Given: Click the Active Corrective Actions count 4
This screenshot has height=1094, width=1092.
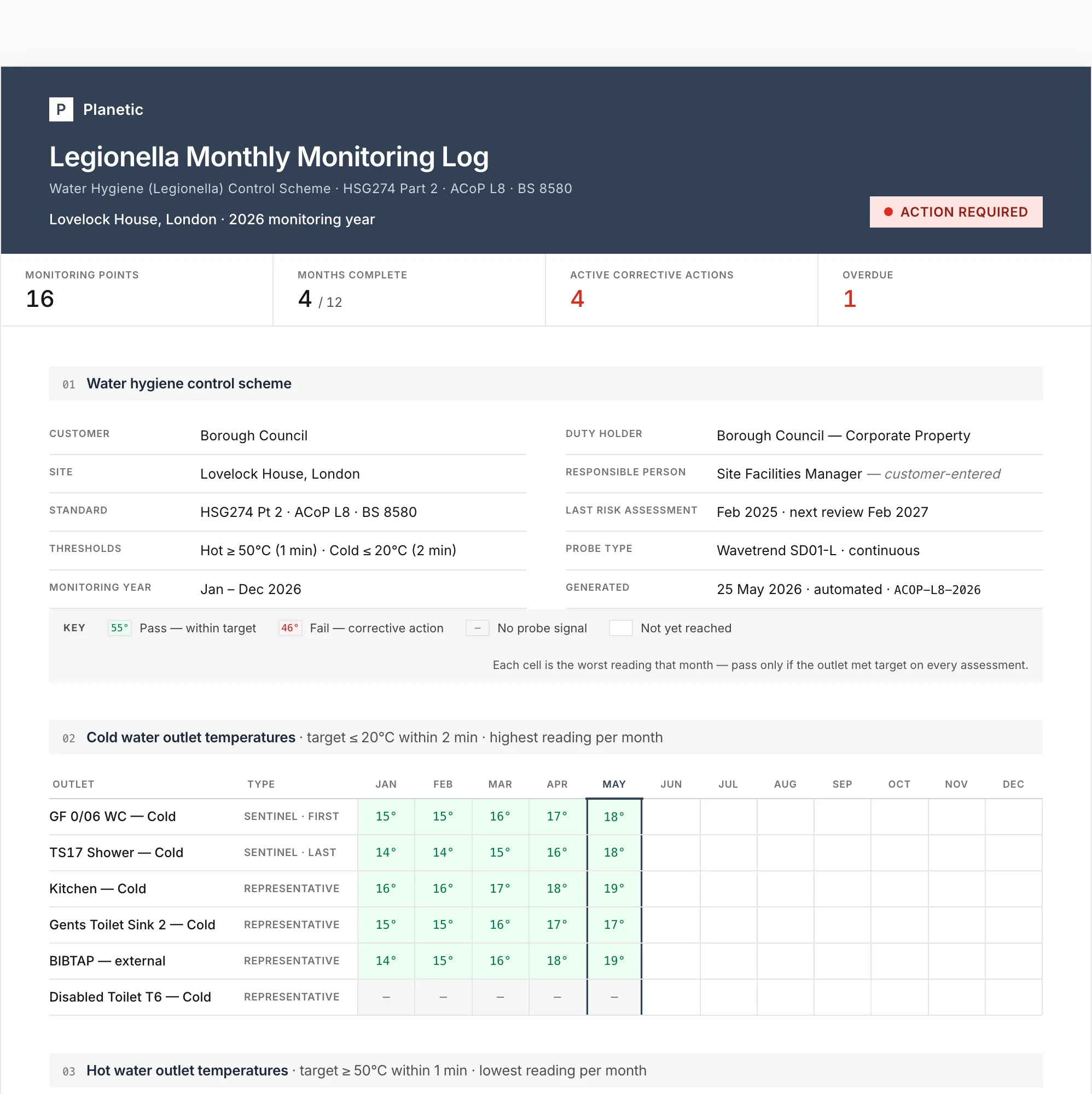Looking at the screenshot, I should (x=577, y=299).
